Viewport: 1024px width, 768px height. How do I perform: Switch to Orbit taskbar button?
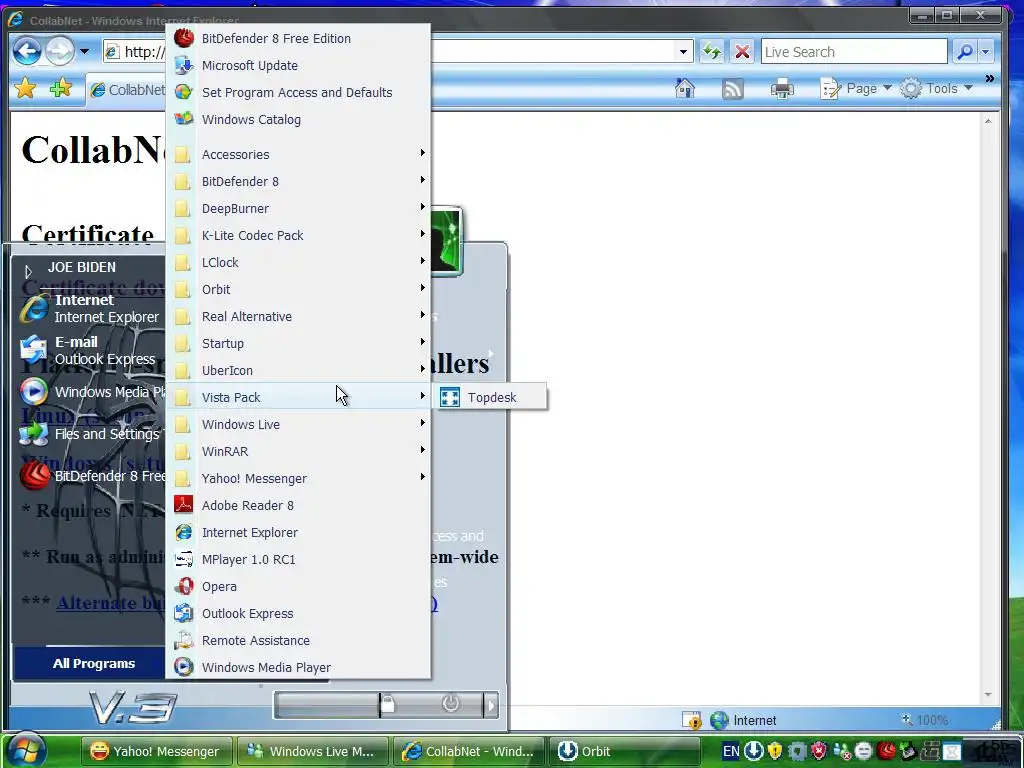click(624, 752)
